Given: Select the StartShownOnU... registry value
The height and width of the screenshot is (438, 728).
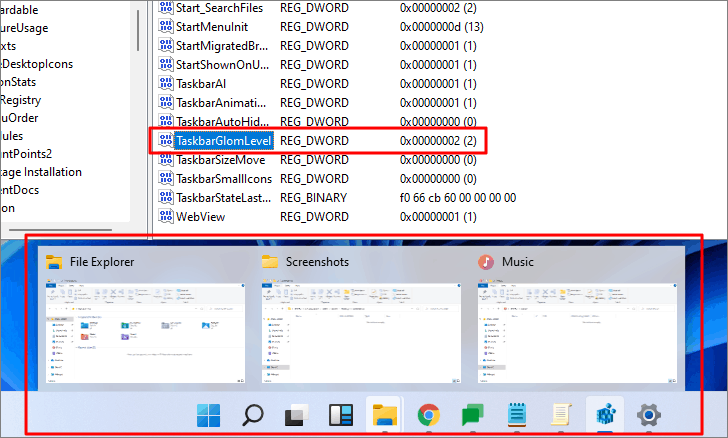Looking at the screenshot, I should (x=222, y=65).
